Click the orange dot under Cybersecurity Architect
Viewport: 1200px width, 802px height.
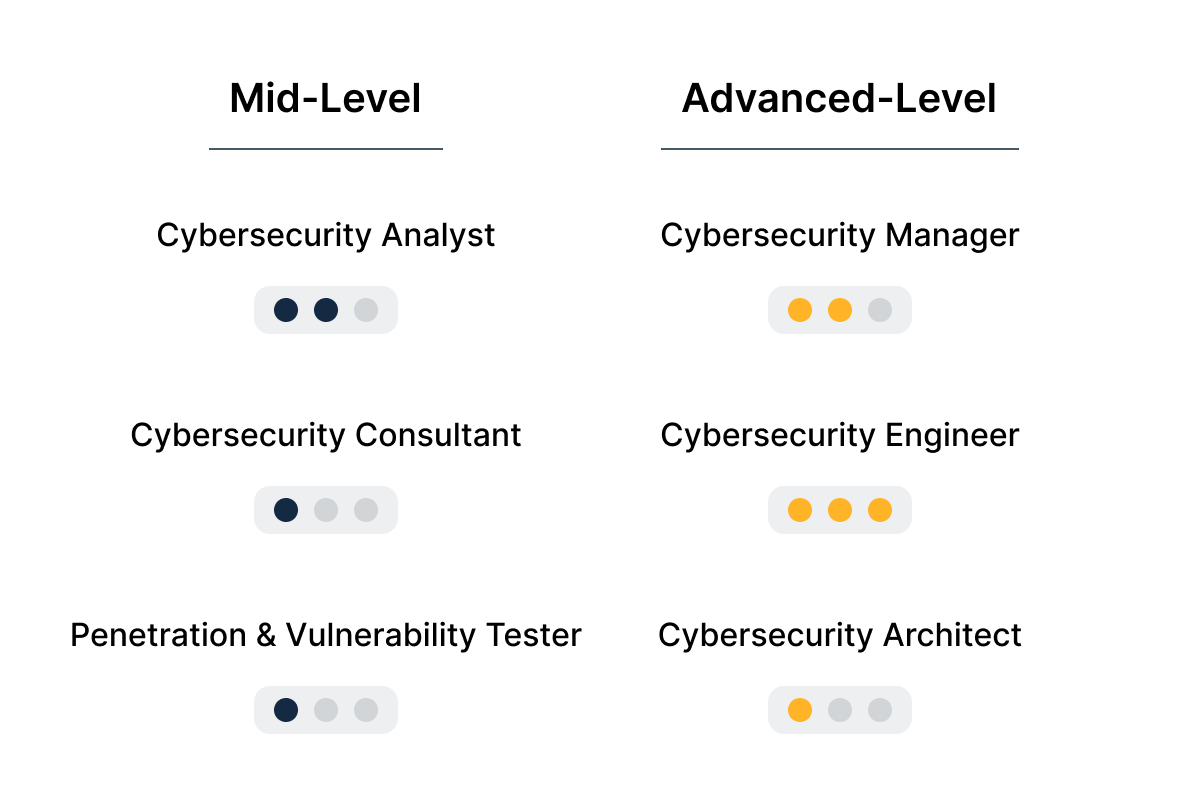click(800, 710)
